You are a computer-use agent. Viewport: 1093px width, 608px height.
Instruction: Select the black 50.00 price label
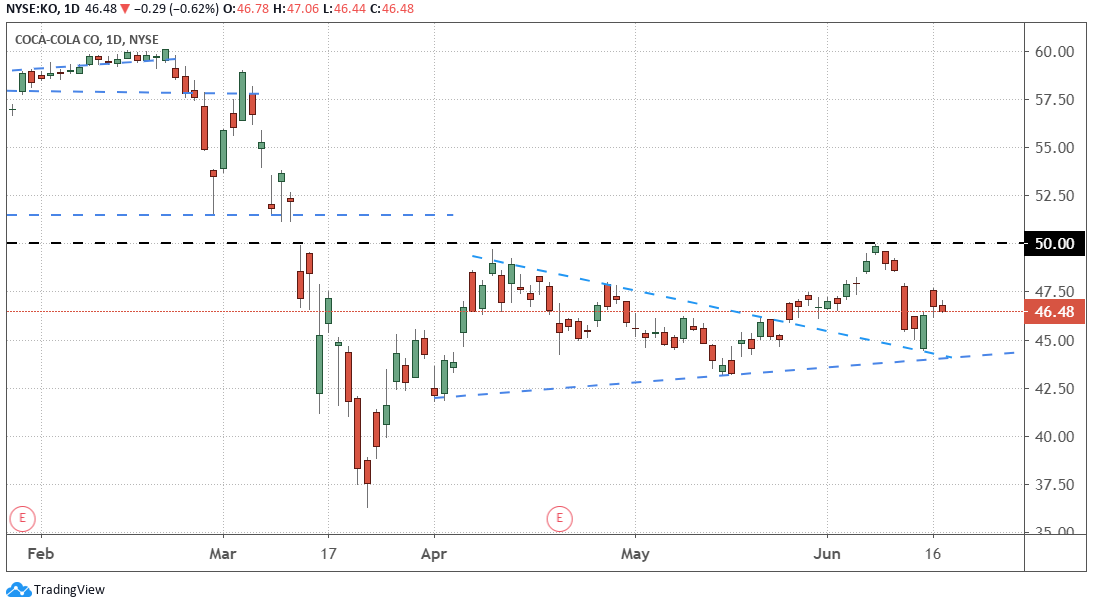coord(1055,244)
